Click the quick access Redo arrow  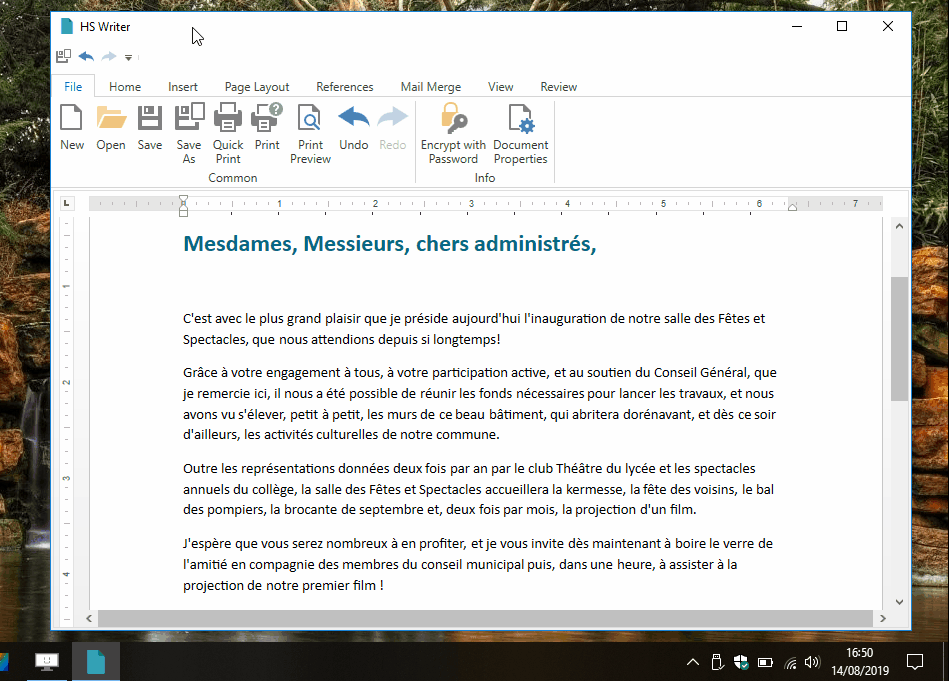point(109,56)
